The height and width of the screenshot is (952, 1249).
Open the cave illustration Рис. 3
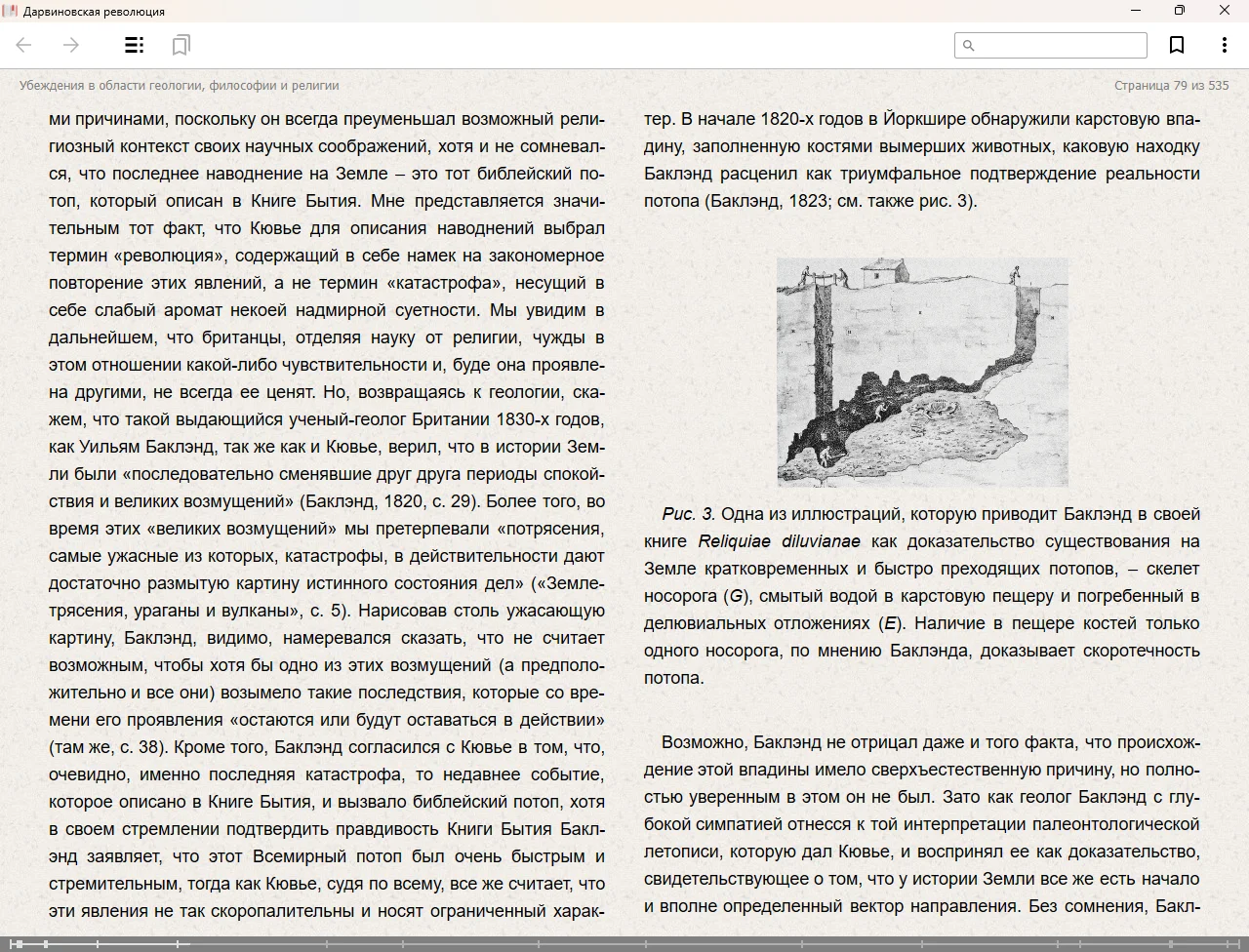(922, 372)
